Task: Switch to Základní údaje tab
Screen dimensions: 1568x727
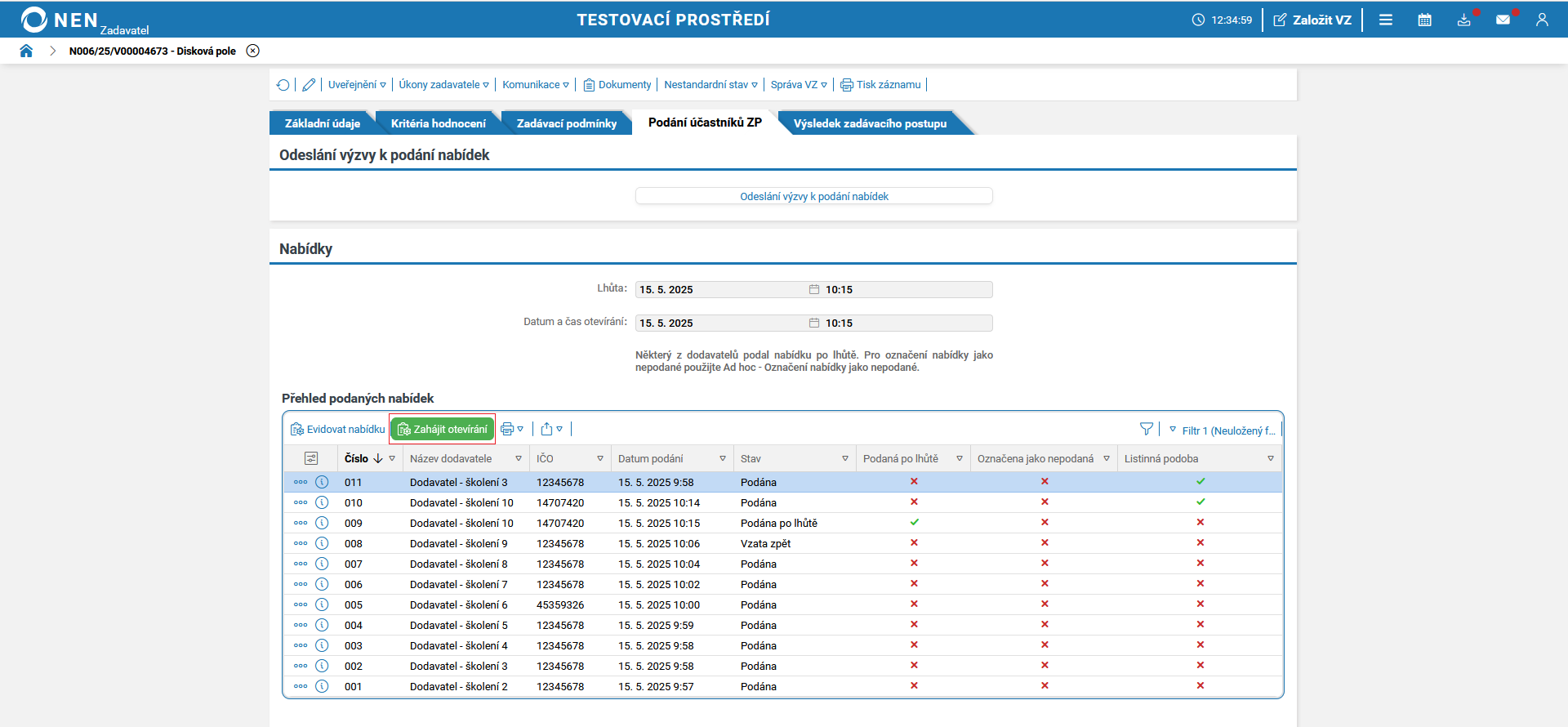Action: tap(323, 123)
